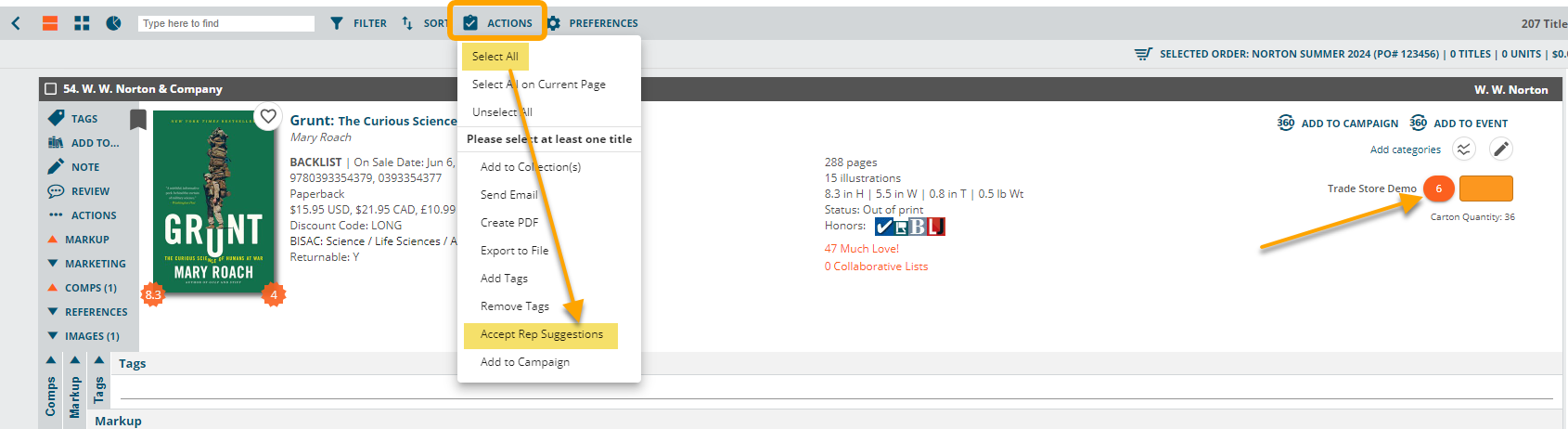
Task: Click NOTE pencil in the sidebar
Action: (56, 167)
